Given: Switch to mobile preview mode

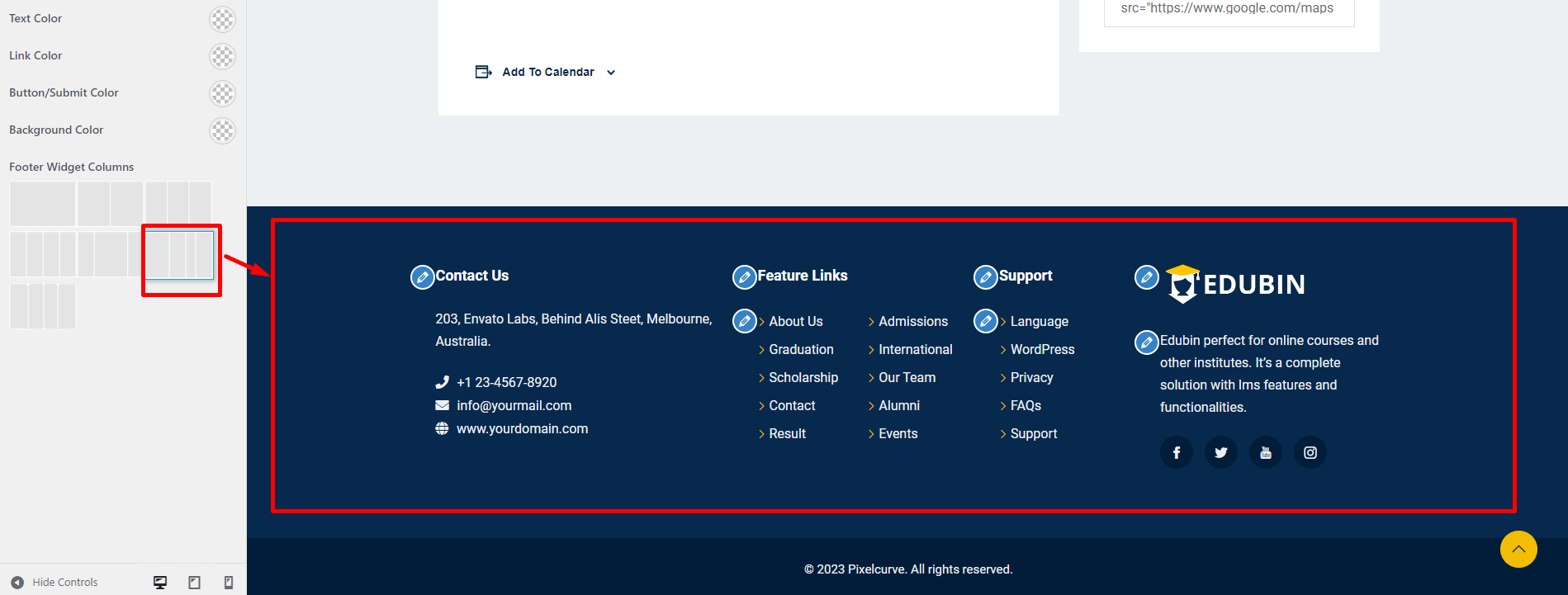Looking at the screenshot, I should 229,583.
